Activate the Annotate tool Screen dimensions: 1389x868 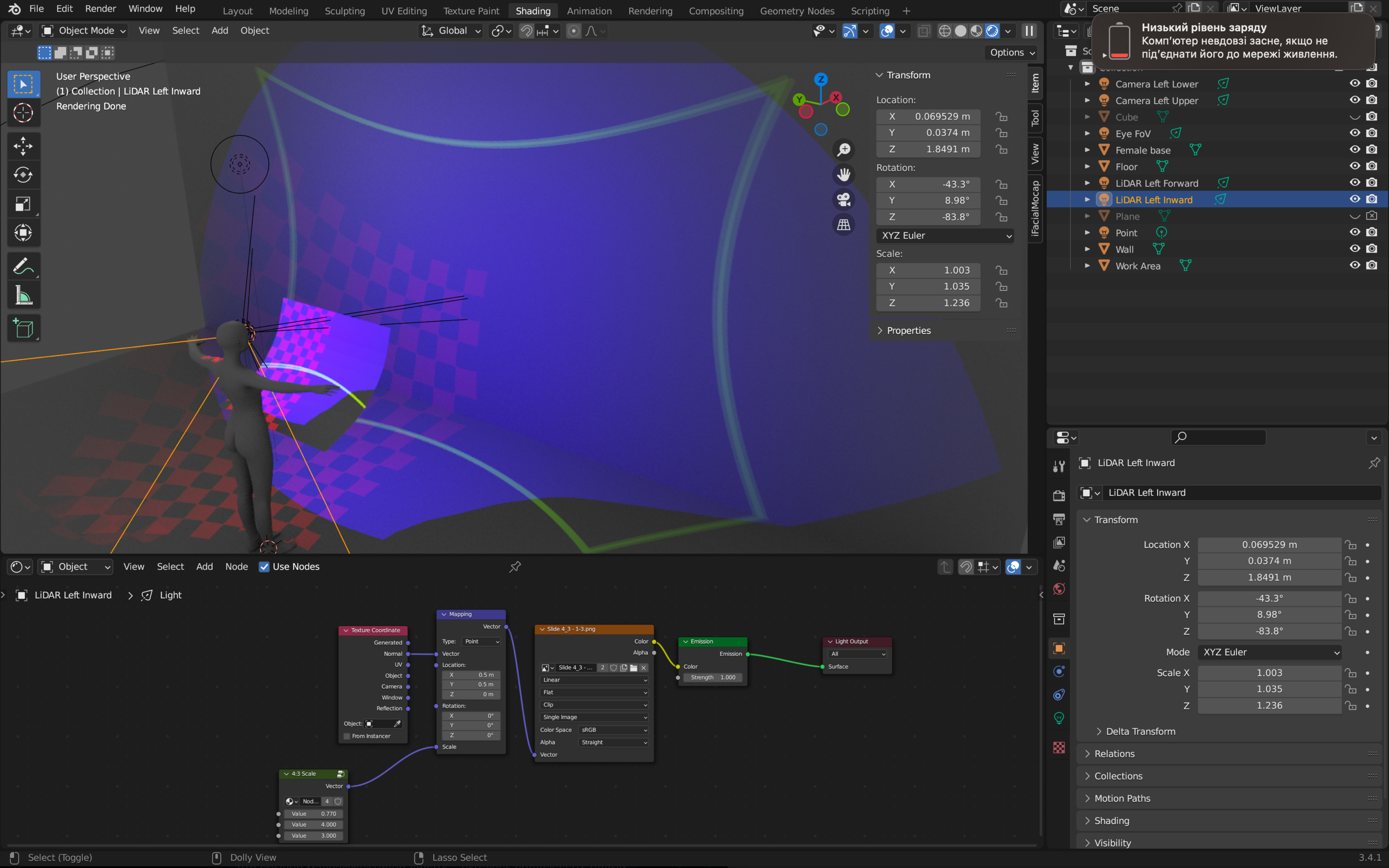tap(23, 267)
